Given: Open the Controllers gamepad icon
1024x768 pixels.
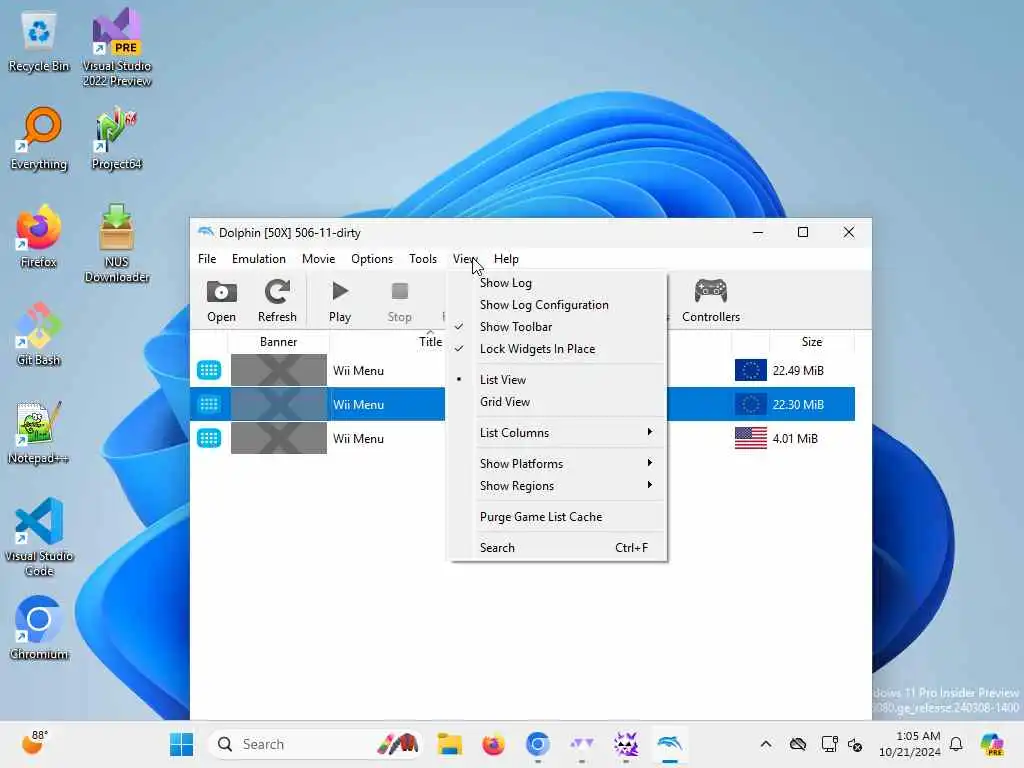Looking at the screenshot, I should point(711,291).
